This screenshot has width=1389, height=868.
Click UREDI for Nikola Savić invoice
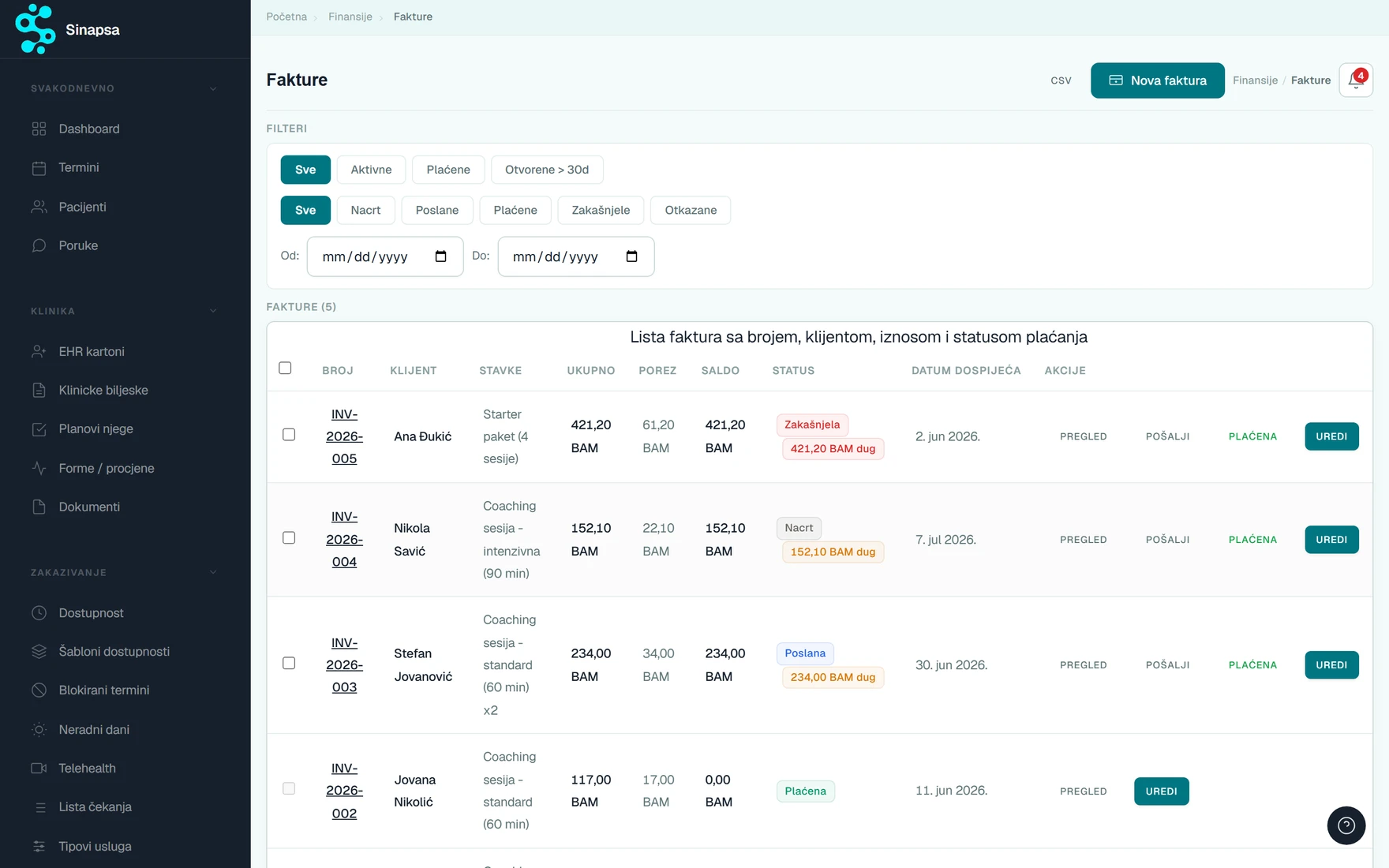click(x=1331, y=540)
